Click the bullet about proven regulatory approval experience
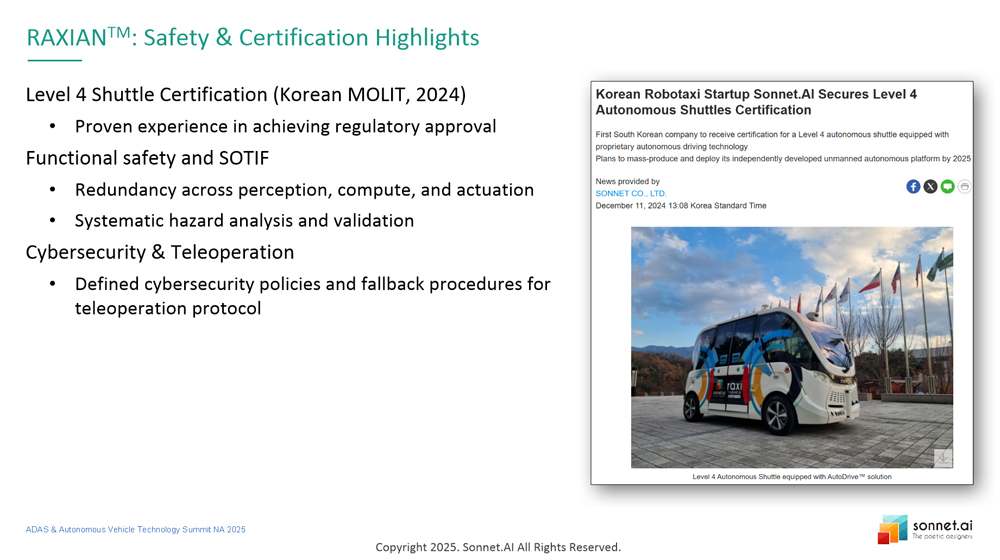The width and height of the screenshot is (1000, 560). 285,127
